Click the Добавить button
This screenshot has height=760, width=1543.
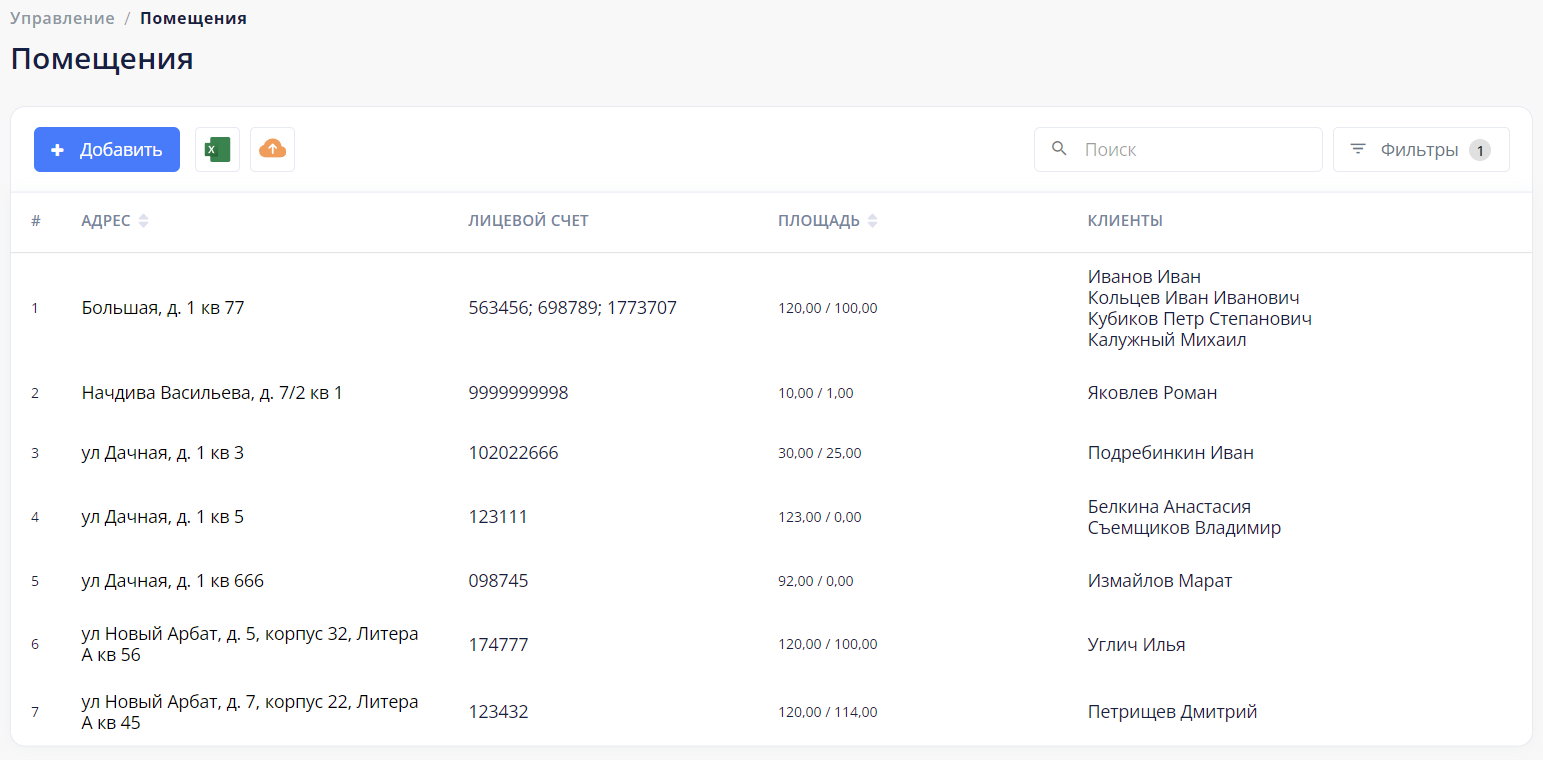[x=107, y=150]
